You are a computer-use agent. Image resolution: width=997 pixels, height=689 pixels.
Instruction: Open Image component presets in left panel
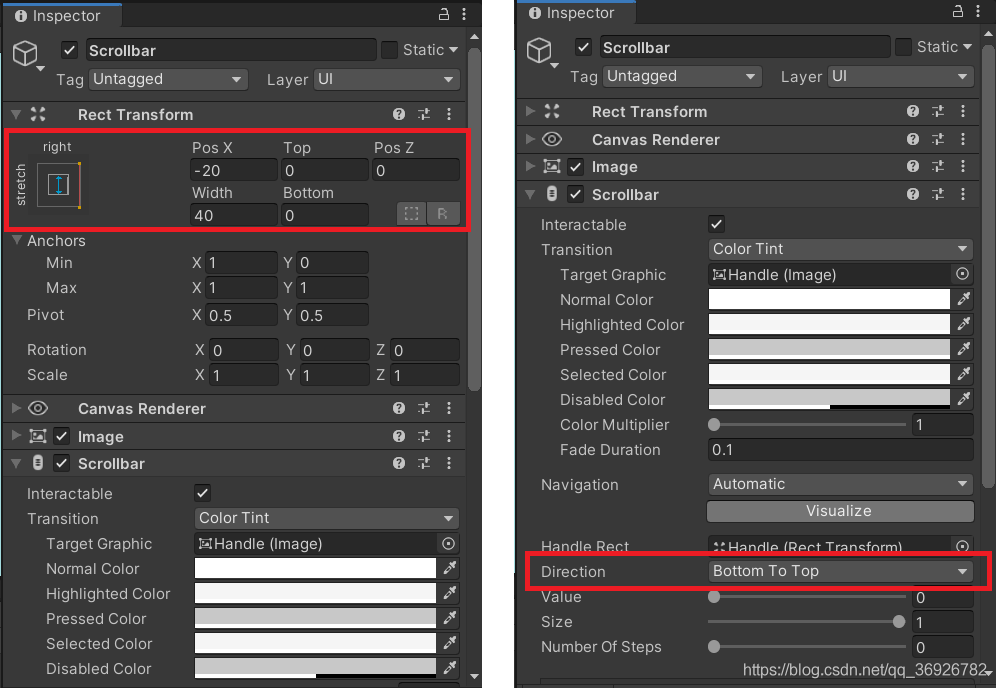click(424, 436)
